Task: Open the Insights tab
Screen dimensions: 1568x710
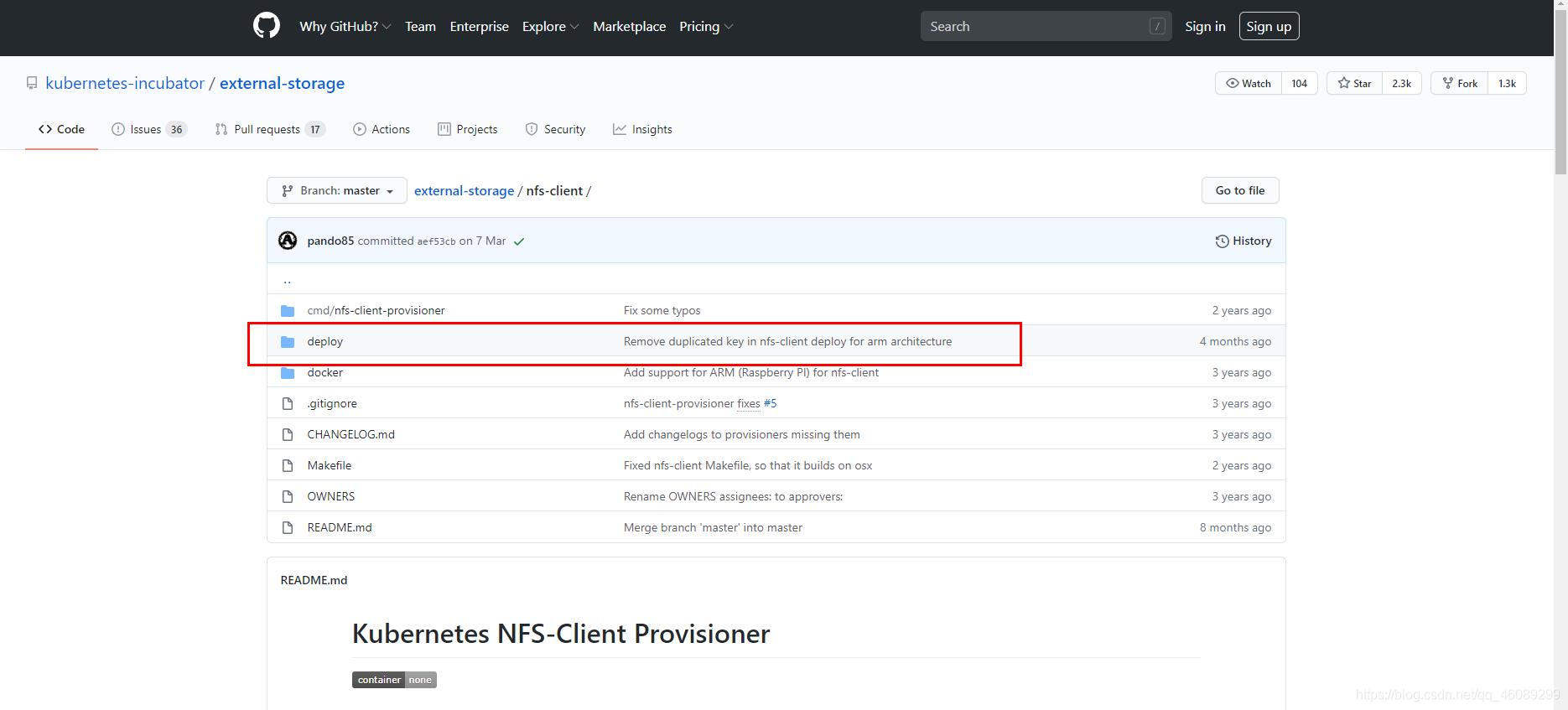Action: (x=642, y=129)
